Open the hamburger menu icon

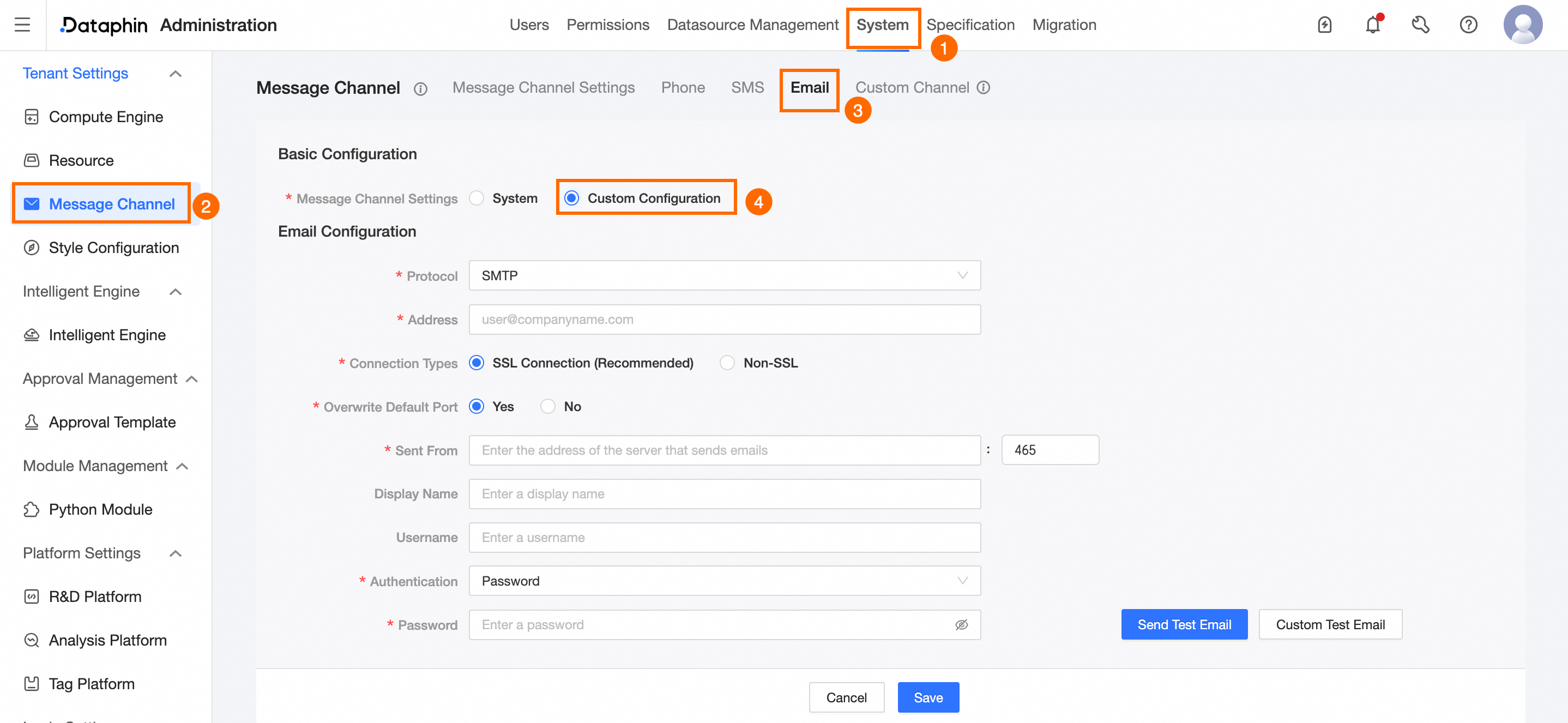pos(22,25)
